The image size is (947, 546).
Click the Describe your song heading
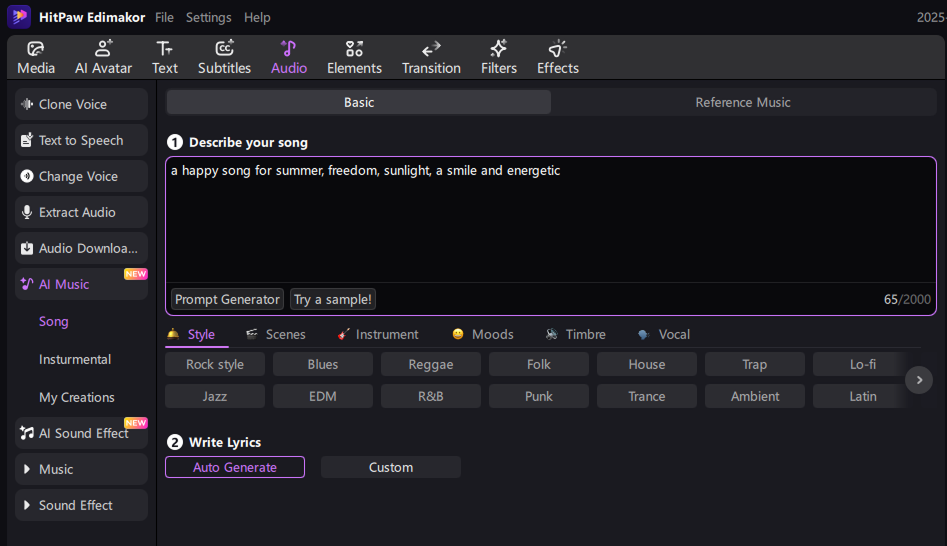pyautogui.click(x=248, y=142)
